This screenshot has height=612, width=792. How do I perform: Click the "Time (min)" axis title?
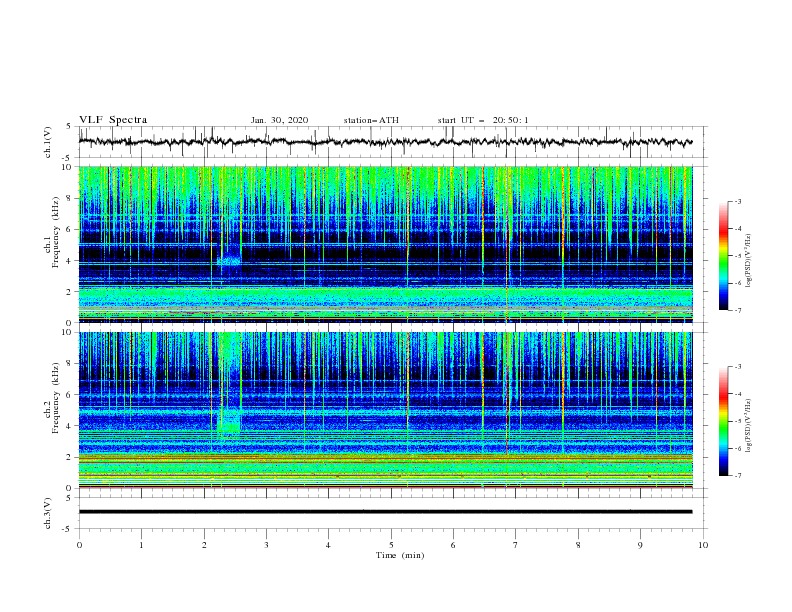tap(400, 555)
